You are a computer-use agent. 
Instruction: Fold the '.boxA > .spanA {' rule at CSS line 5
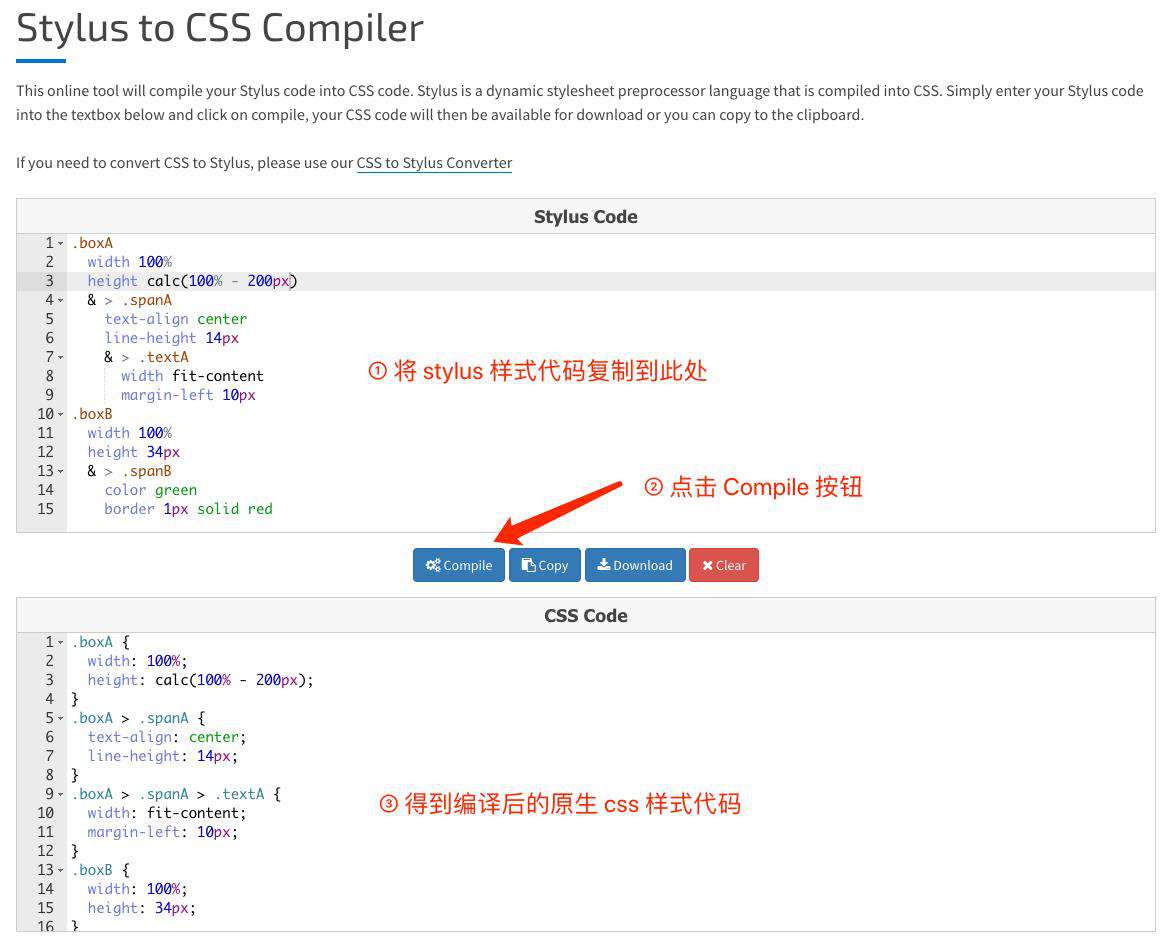[60, 718]
